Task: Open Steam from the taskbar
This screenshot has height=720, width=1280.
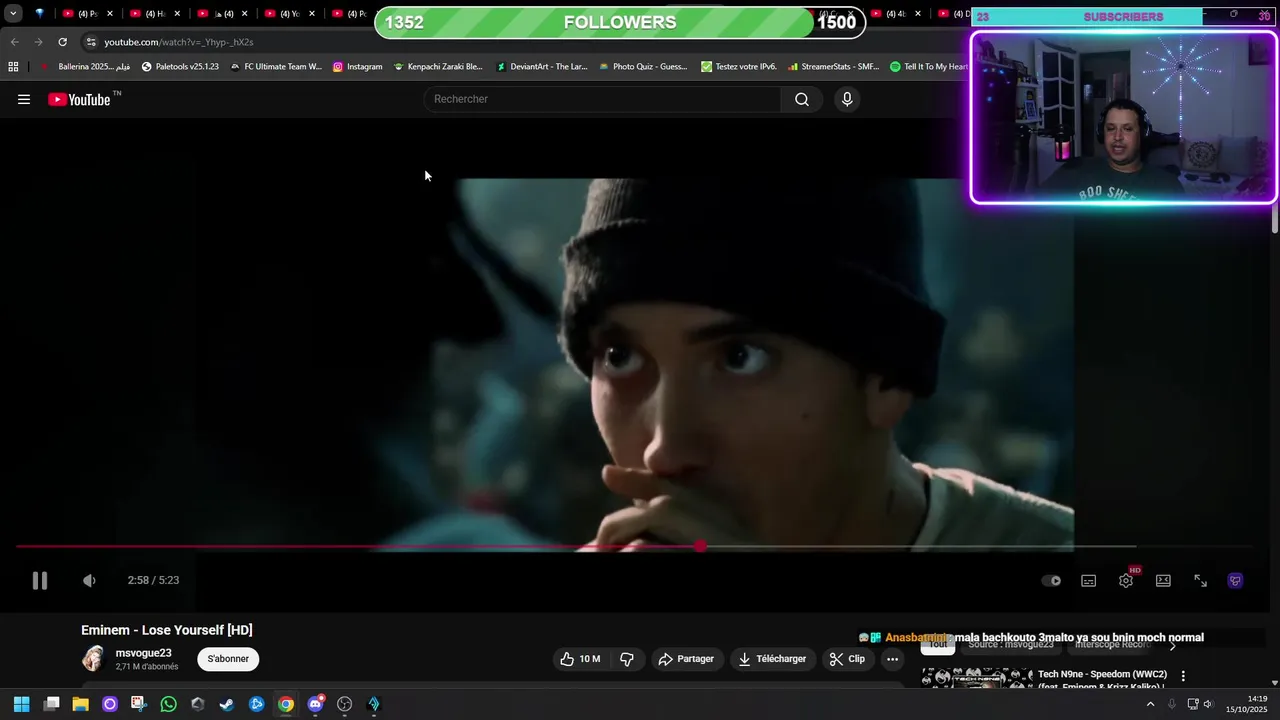Action: pos(227,704)
